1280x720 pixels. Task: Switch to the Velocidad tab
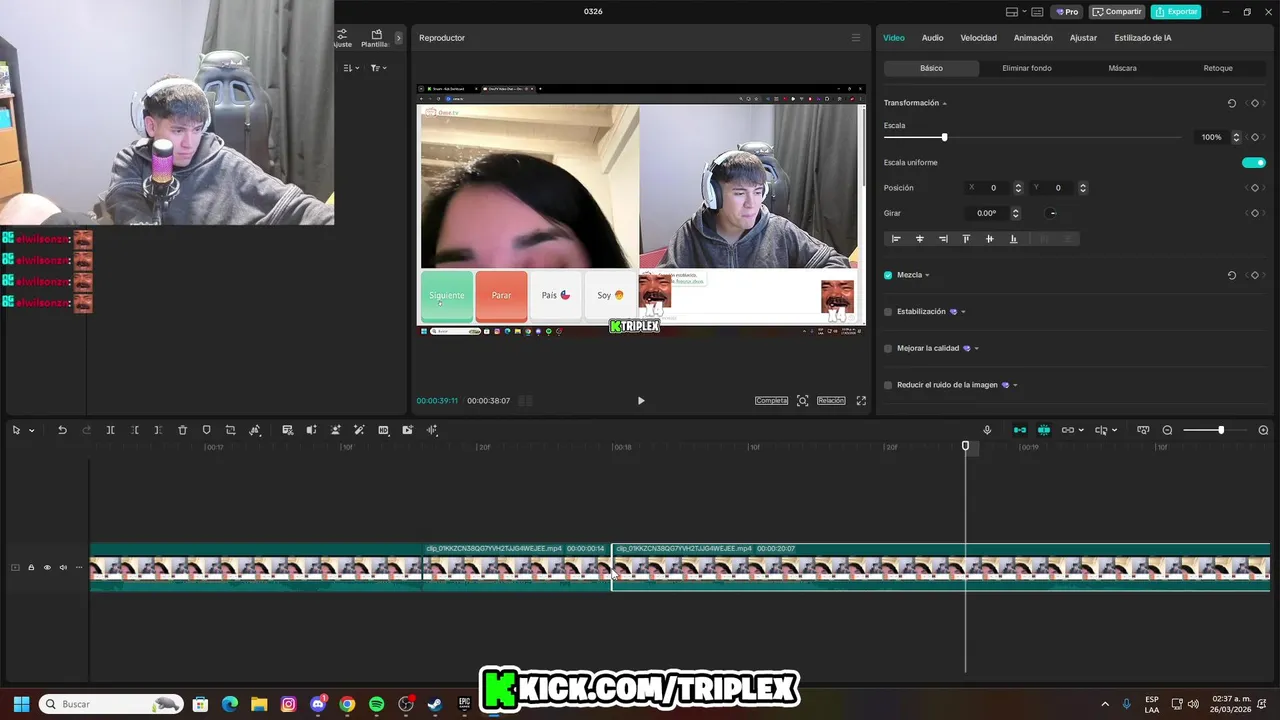pyautogui.click(x=978, y=38)
